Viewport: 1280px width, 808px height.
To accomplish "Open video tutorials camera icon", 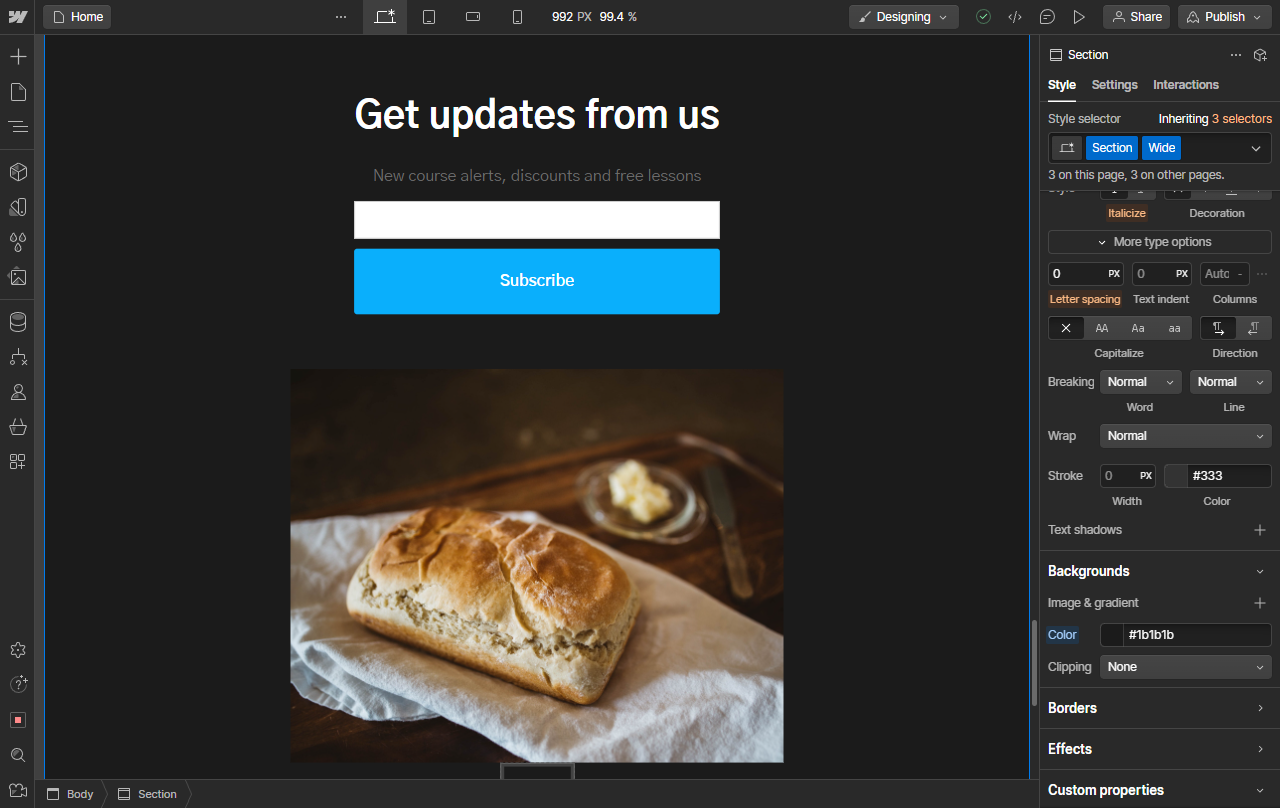I will tap(18, 790).
